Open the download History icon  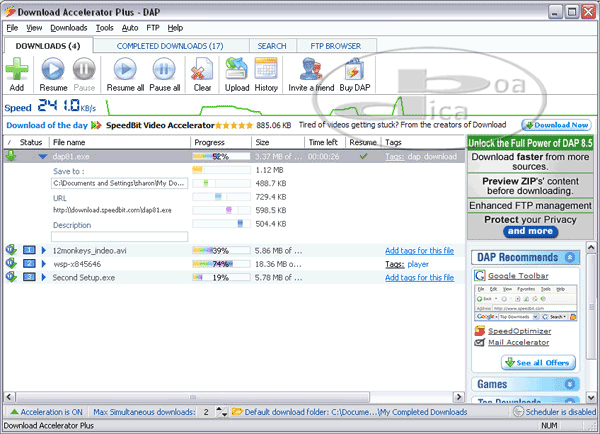pos(266,69)
